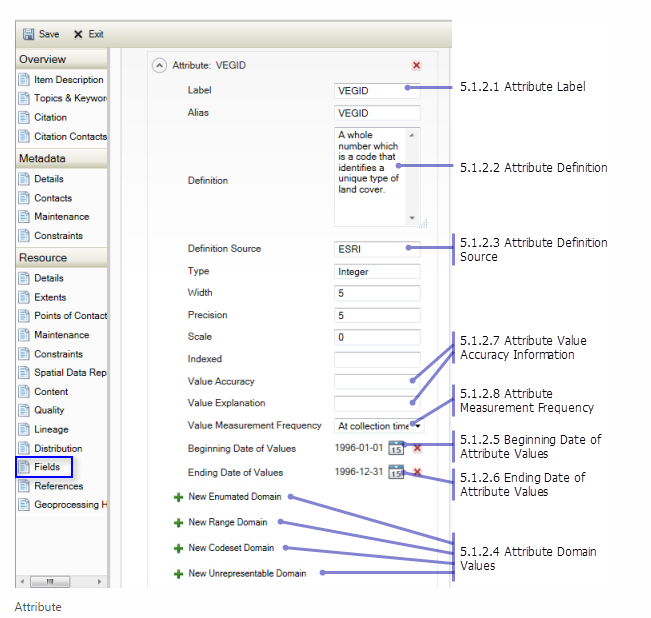Screen dimensions: 651x618
Task: Click Fields page icon
Action: pyautogui.click(x=24, y=467)
